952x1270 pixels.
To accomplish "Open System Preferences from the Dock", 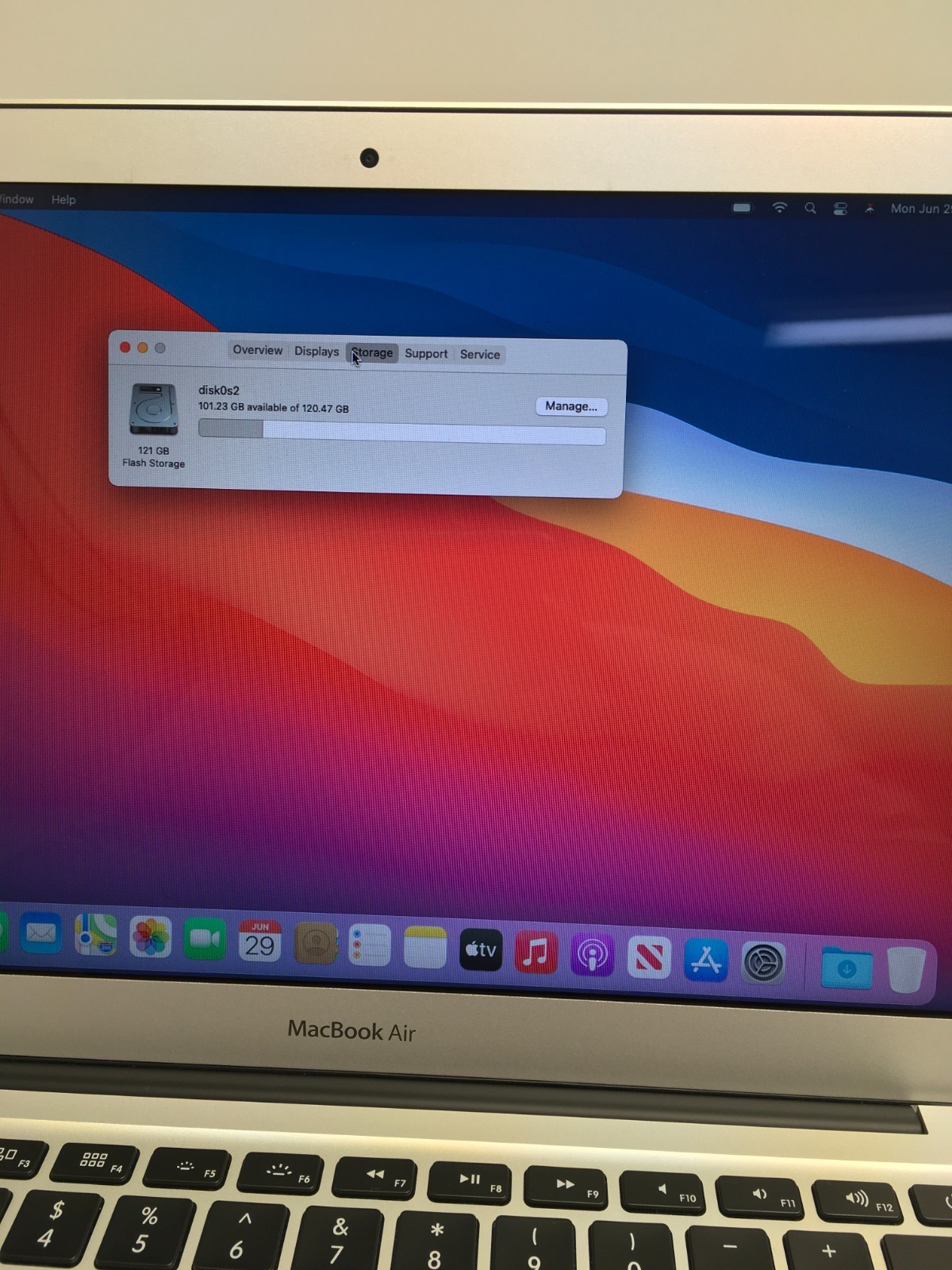I will point(763,964).
